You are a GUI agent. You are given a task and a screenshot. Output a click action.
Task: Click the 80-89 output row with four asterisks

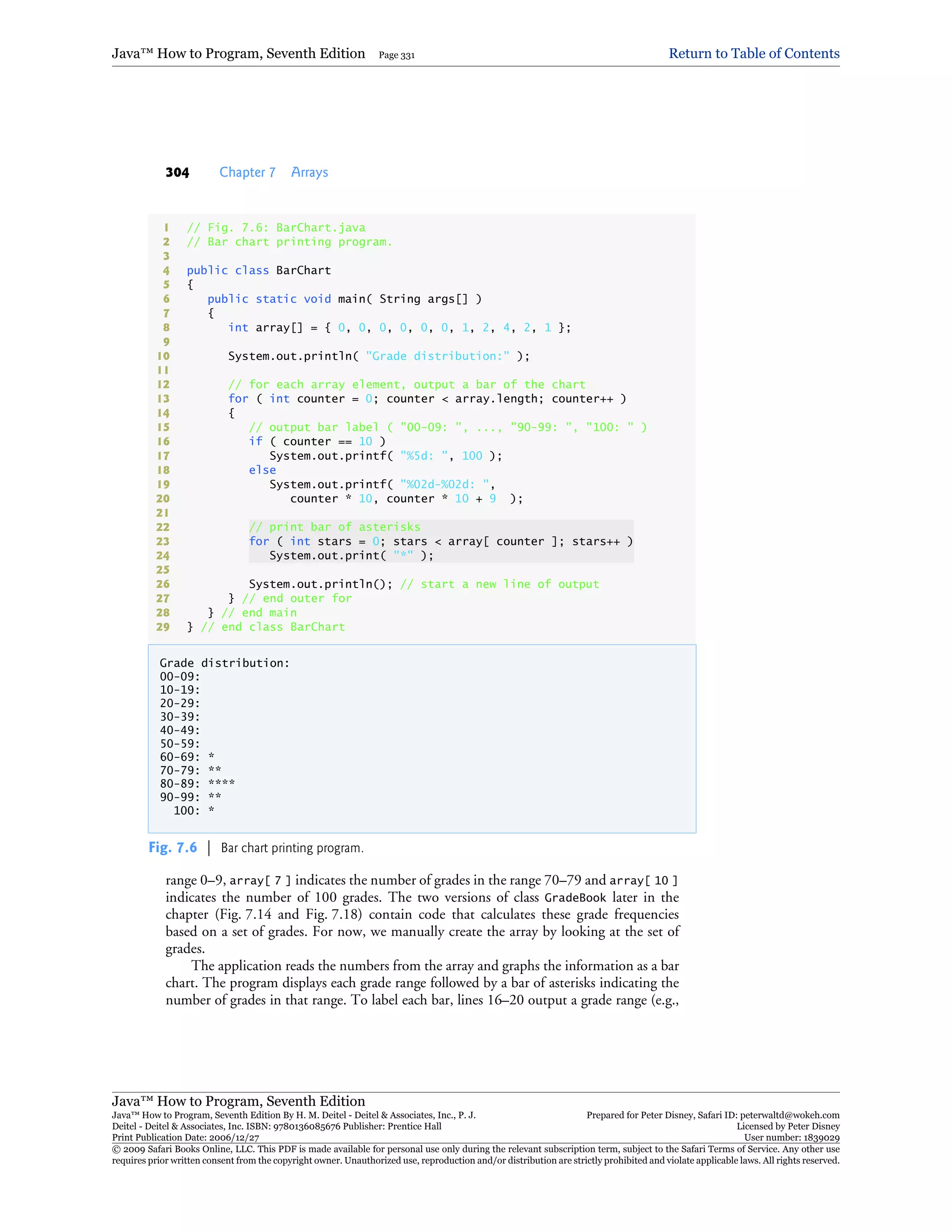coord(197,783)
